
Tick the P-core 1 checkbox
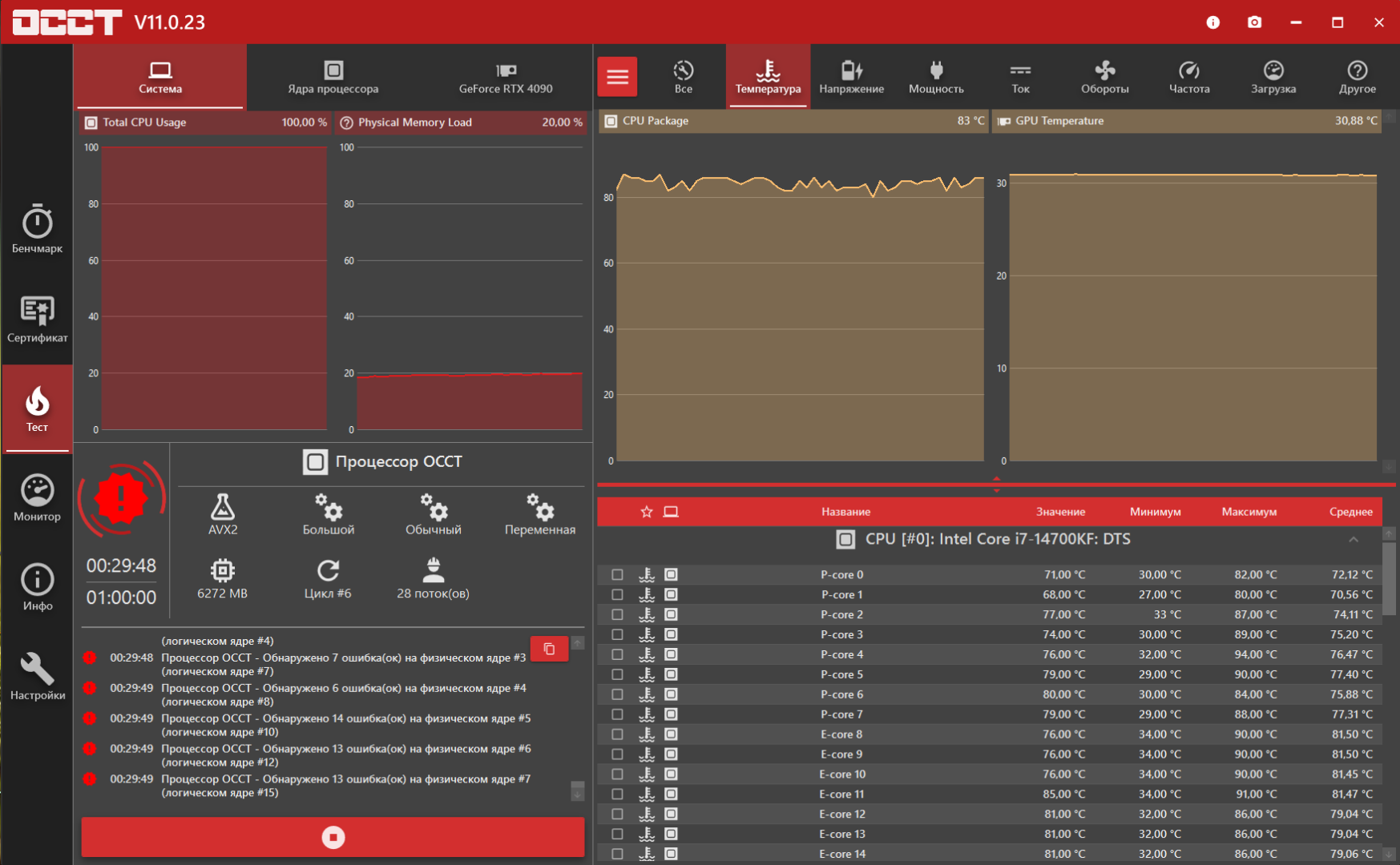pos(617,594)
